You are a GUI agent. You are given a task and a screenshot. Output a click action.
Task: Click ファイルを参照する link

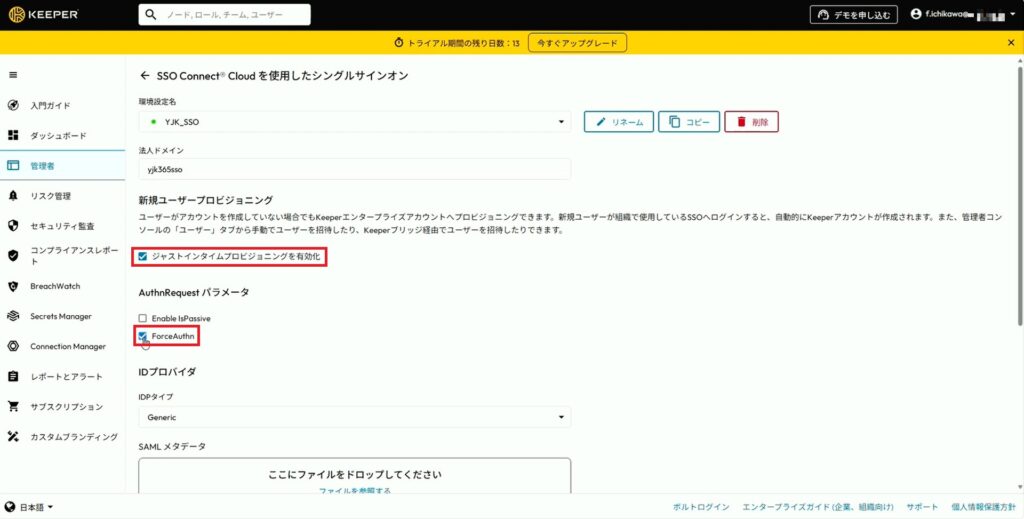tap(355, 490)
